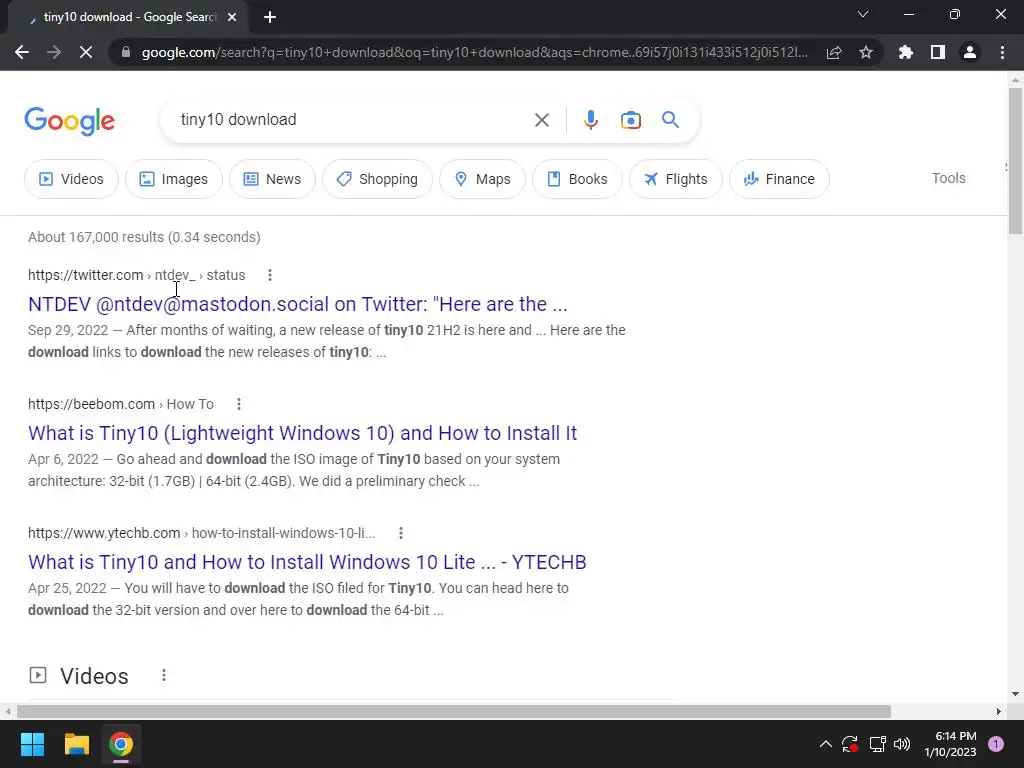
Task: Open a new tab with the plus button
Action: pyautogui.click(x=270, y=17)
